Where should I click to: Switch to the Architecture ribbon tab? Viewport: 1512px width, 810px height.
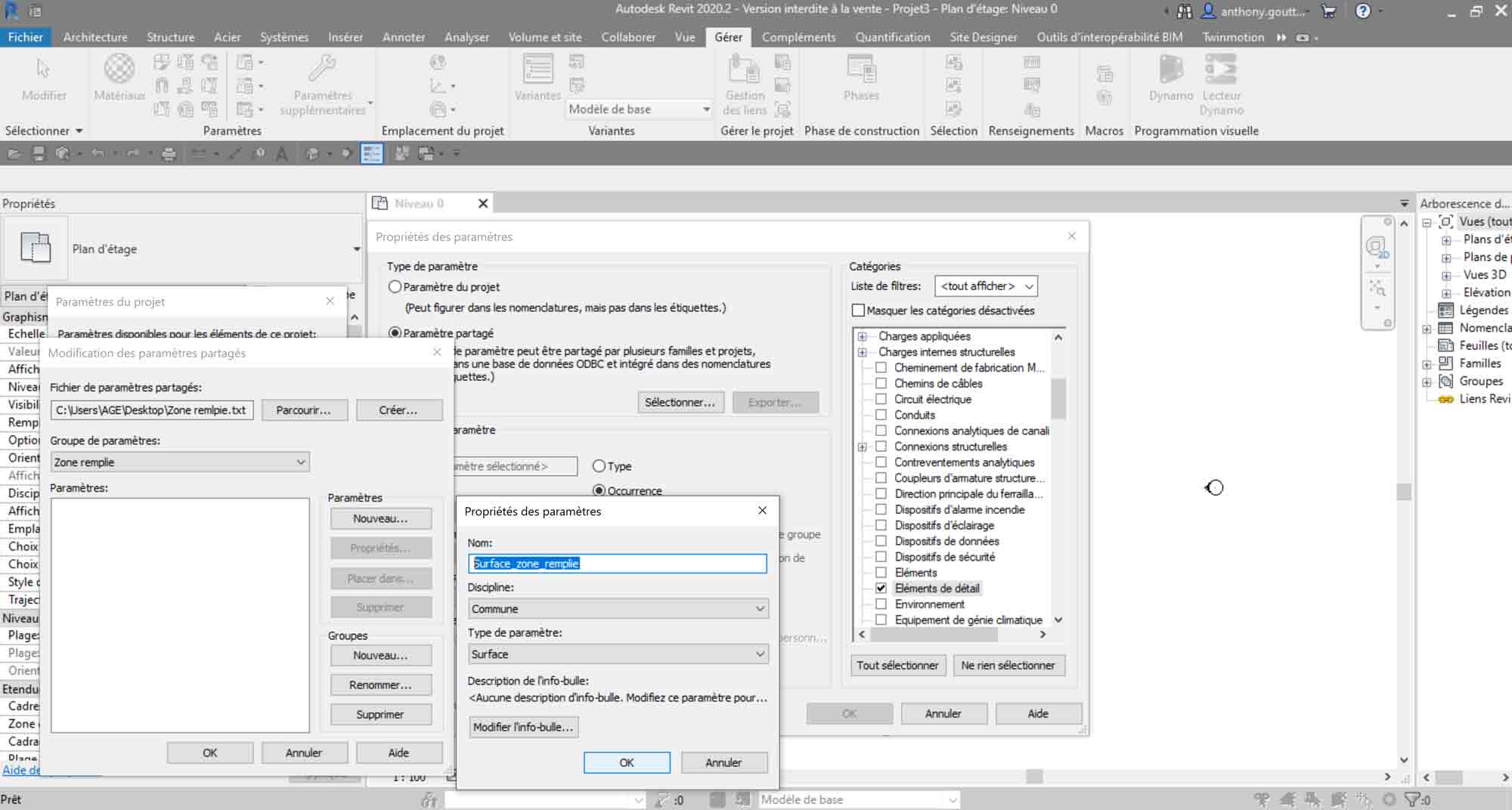pyautogui.click(x=95, y=37)
